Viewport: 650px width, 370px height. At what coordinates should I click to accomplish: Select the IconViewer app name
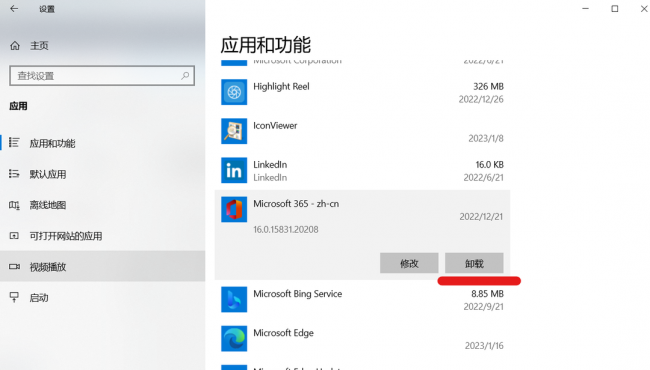(x=275, y=126)
